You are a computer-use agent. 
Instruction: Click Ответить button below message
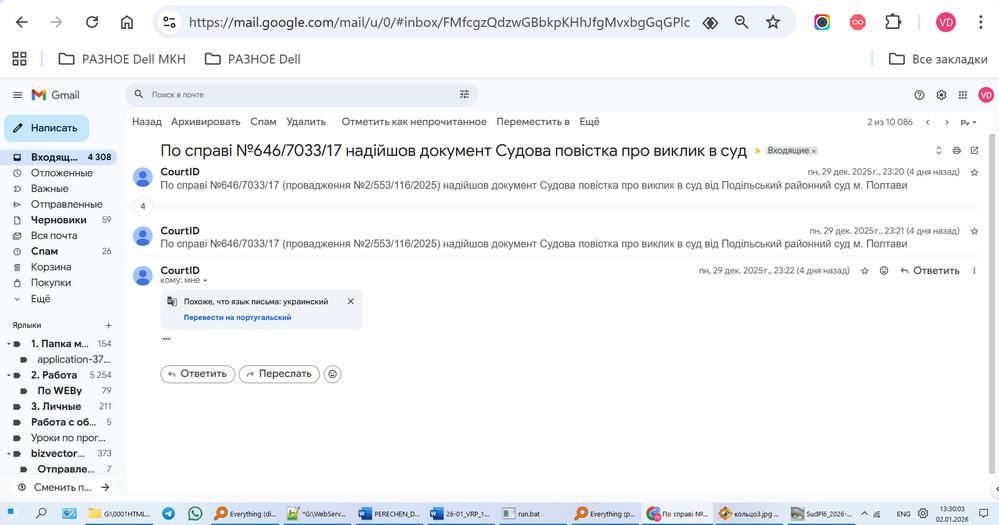click(x=198, y=374)
